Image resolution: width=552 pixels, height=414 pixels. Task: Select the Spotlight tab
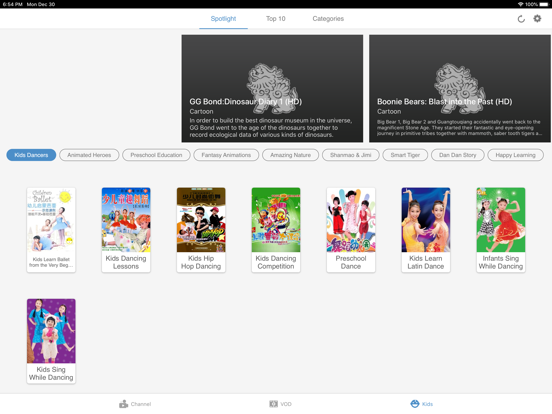point(223,19)
